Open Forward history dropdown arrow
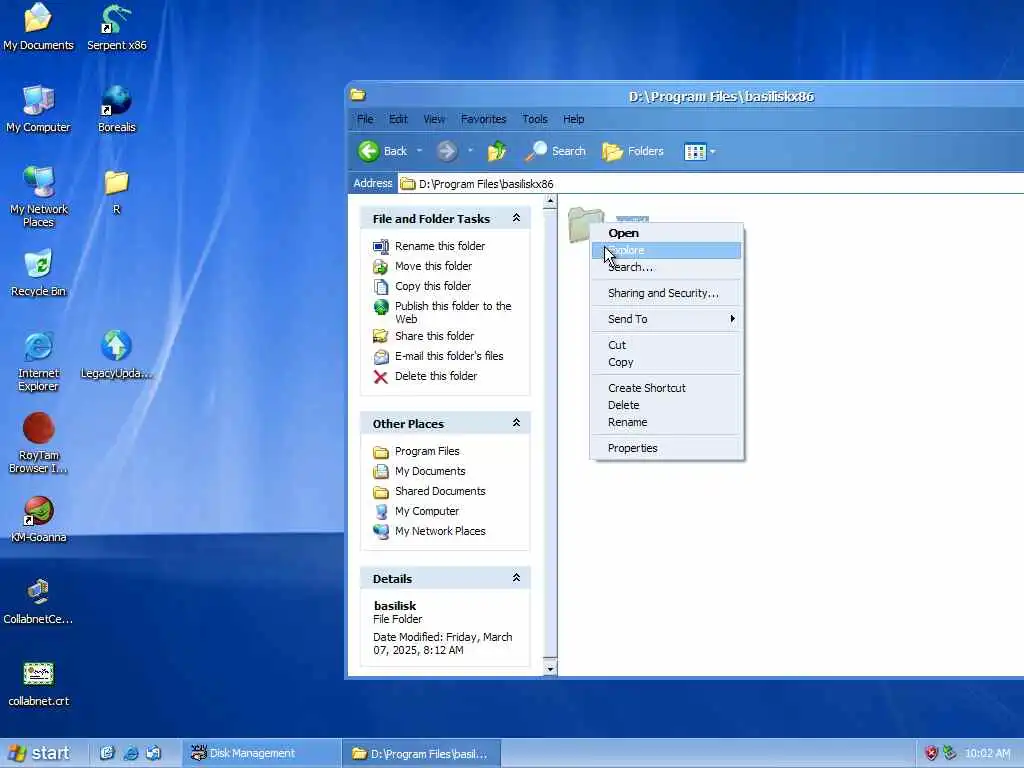The height and width of the screenshot is (768, 1024). click(x=470, y=151)
